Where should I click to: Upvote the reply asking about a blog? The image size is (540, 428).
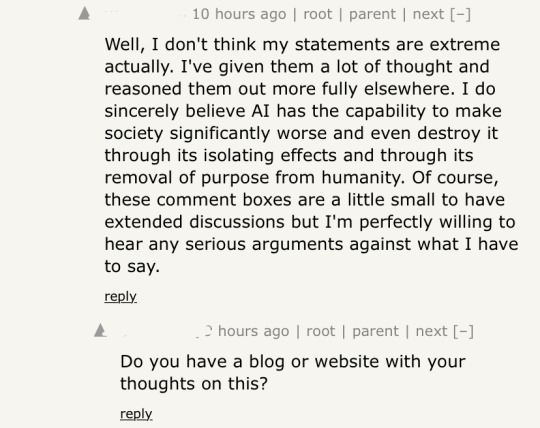pos(100,331)
